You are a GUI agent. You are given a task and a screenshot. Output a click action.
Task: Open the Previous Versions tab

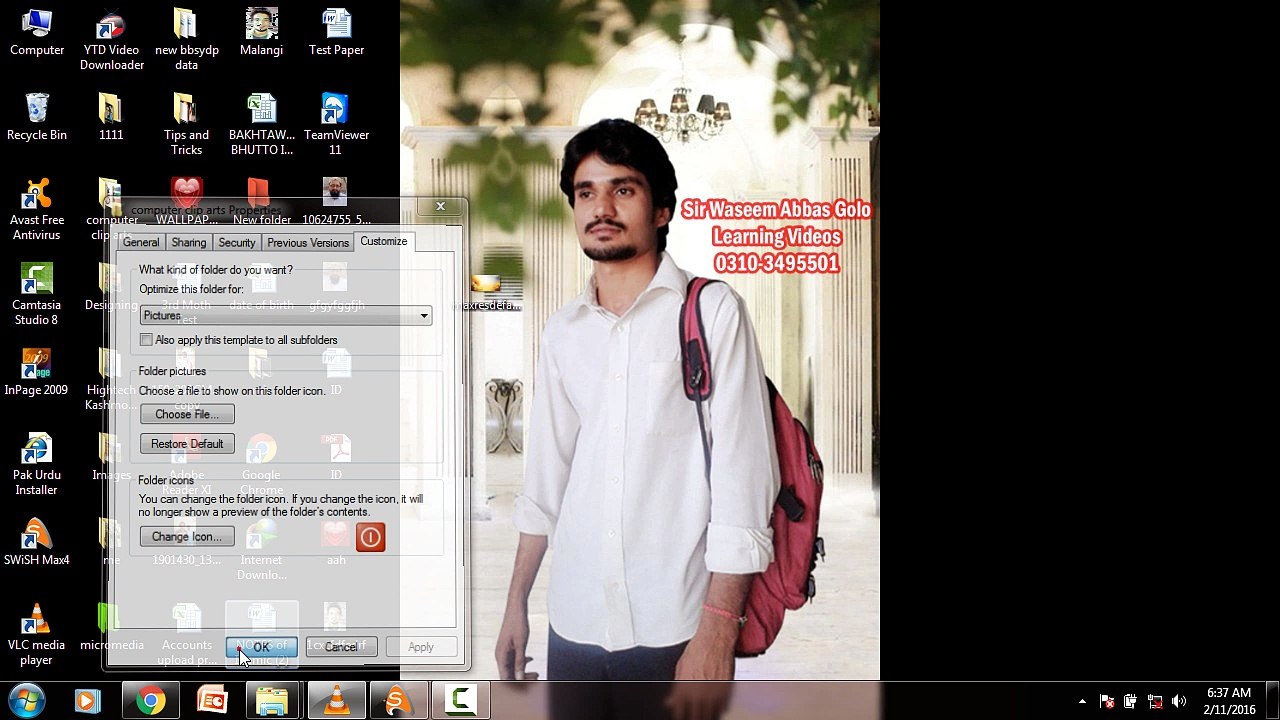[308, 243]
